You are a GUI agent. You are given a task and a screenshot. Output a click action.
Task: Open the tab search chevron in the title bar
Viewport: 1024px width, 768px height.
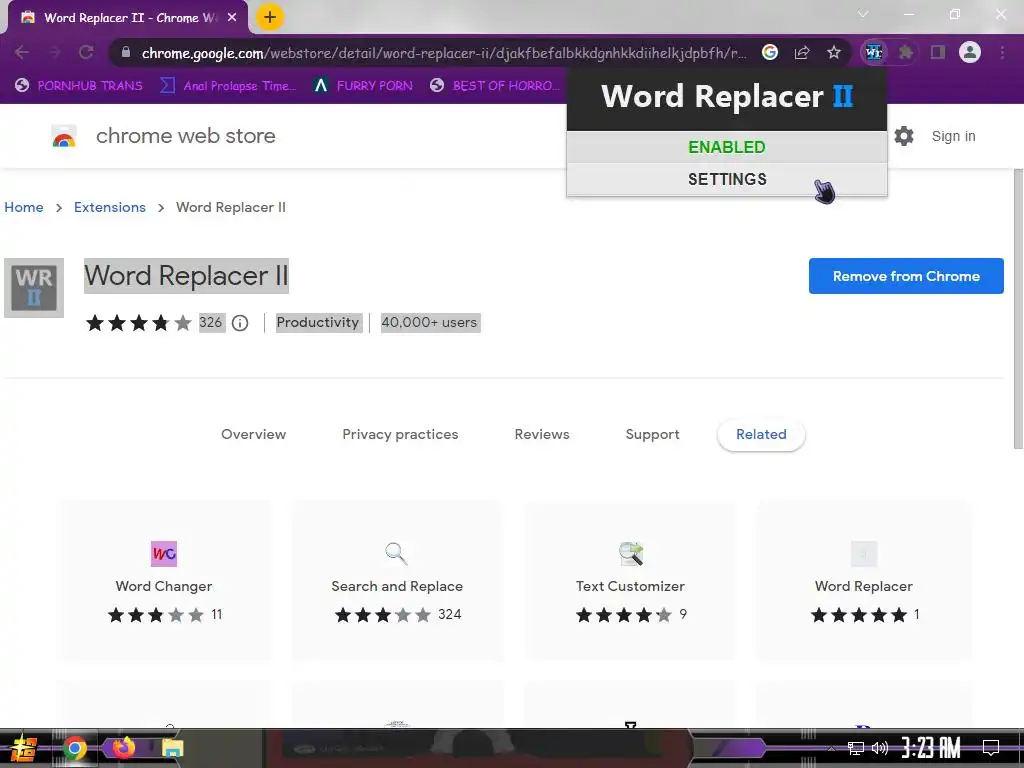[863, 14]
